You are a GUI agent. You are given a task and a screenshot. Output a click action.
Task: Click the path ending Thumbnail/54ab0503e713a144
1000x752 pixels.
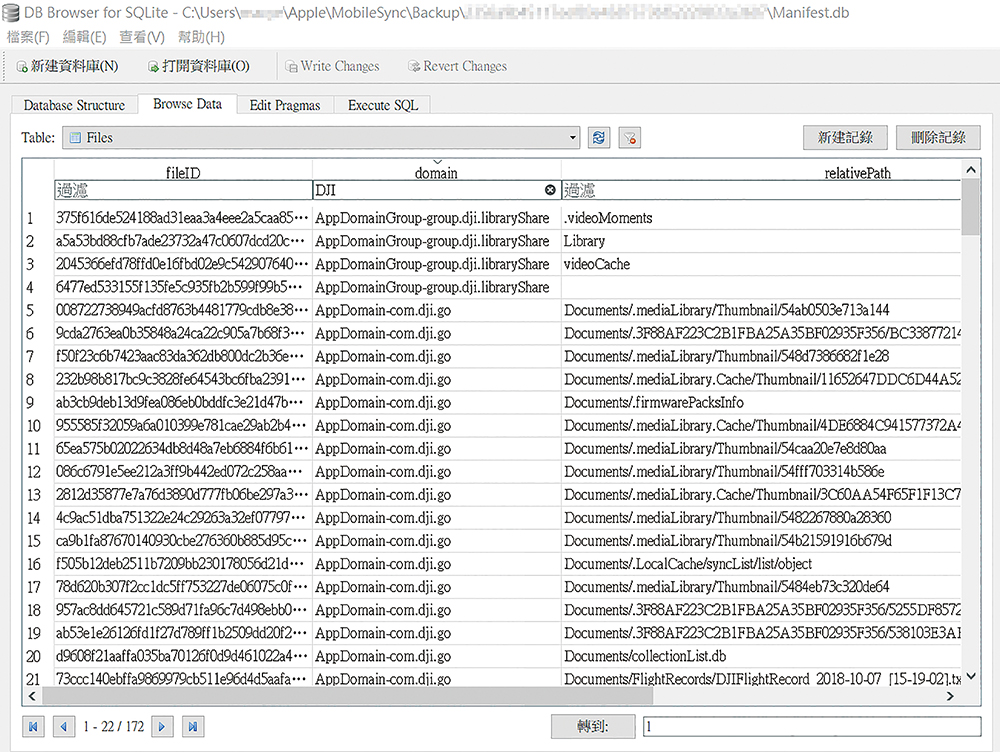point(761,310)
